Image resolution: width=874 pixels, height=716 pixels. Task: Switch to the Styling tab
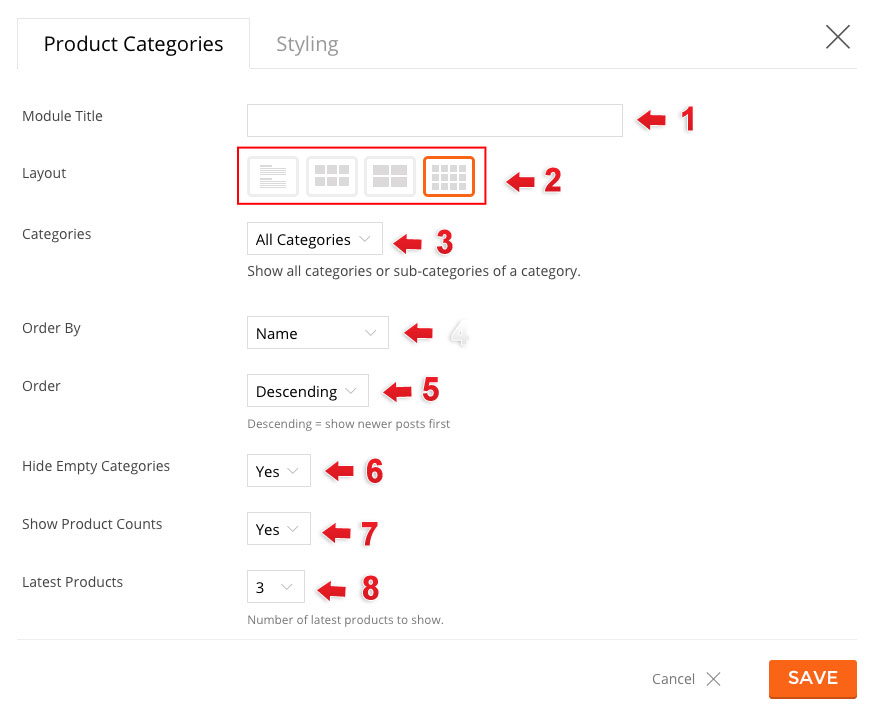307,44
